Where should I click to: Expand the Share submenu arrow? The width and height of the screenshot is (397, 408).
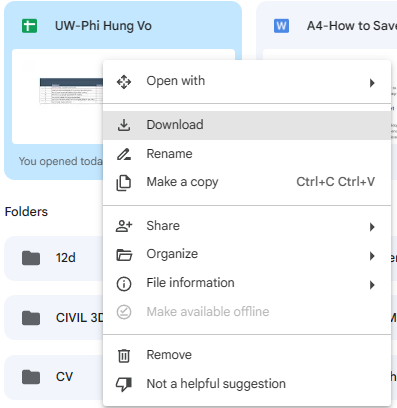(x=372, y=227)
